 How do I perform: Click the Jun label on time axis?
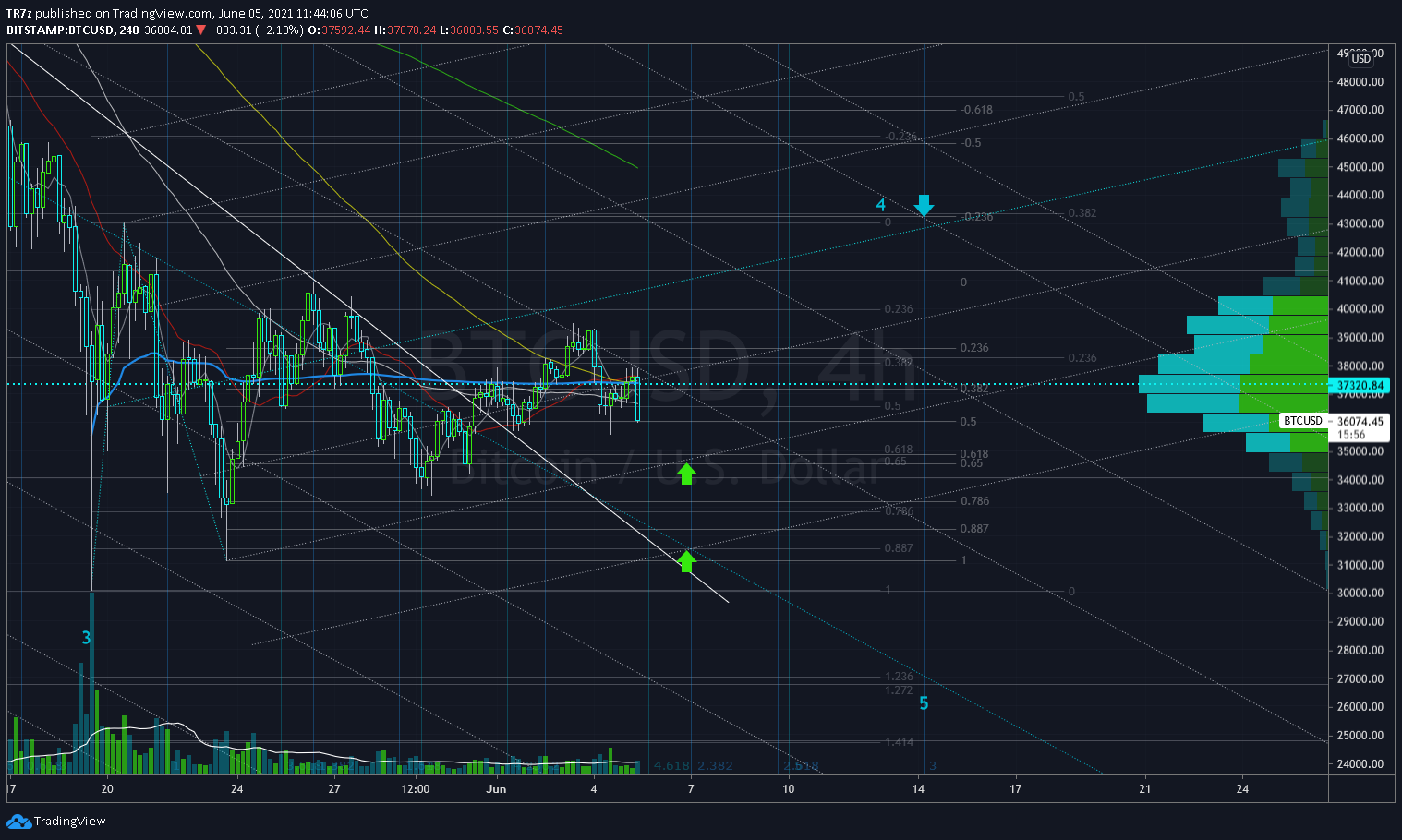497,789
